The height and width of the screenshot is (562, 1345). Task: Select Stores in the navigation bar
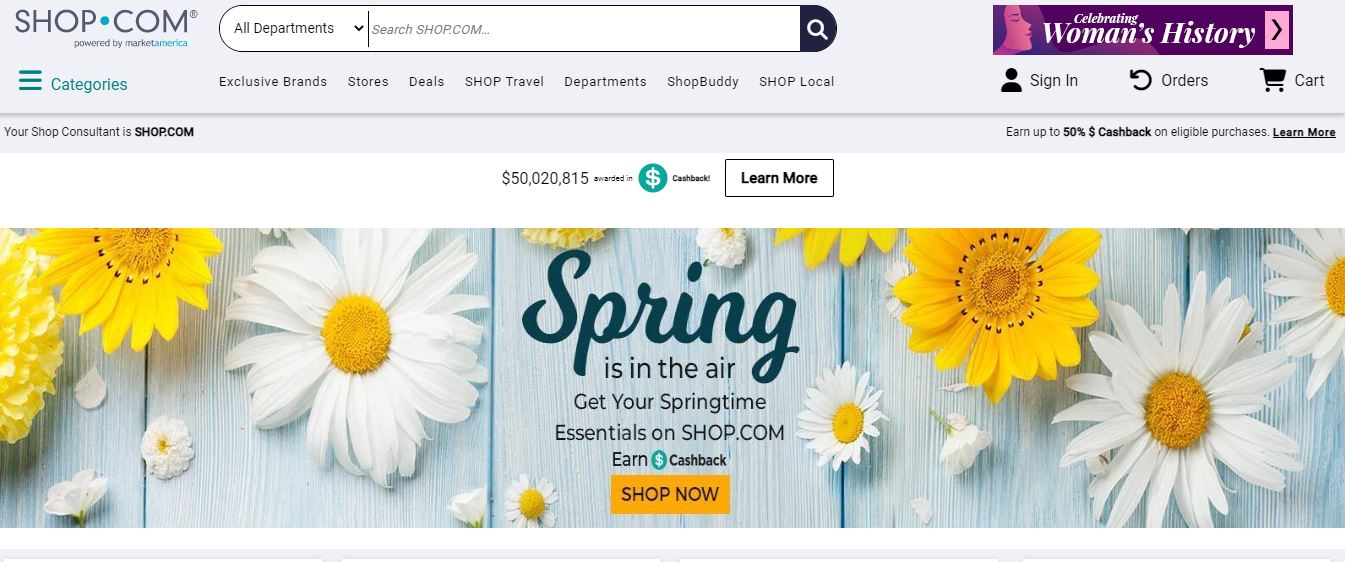pyautogui.click(x=368, y=82)
